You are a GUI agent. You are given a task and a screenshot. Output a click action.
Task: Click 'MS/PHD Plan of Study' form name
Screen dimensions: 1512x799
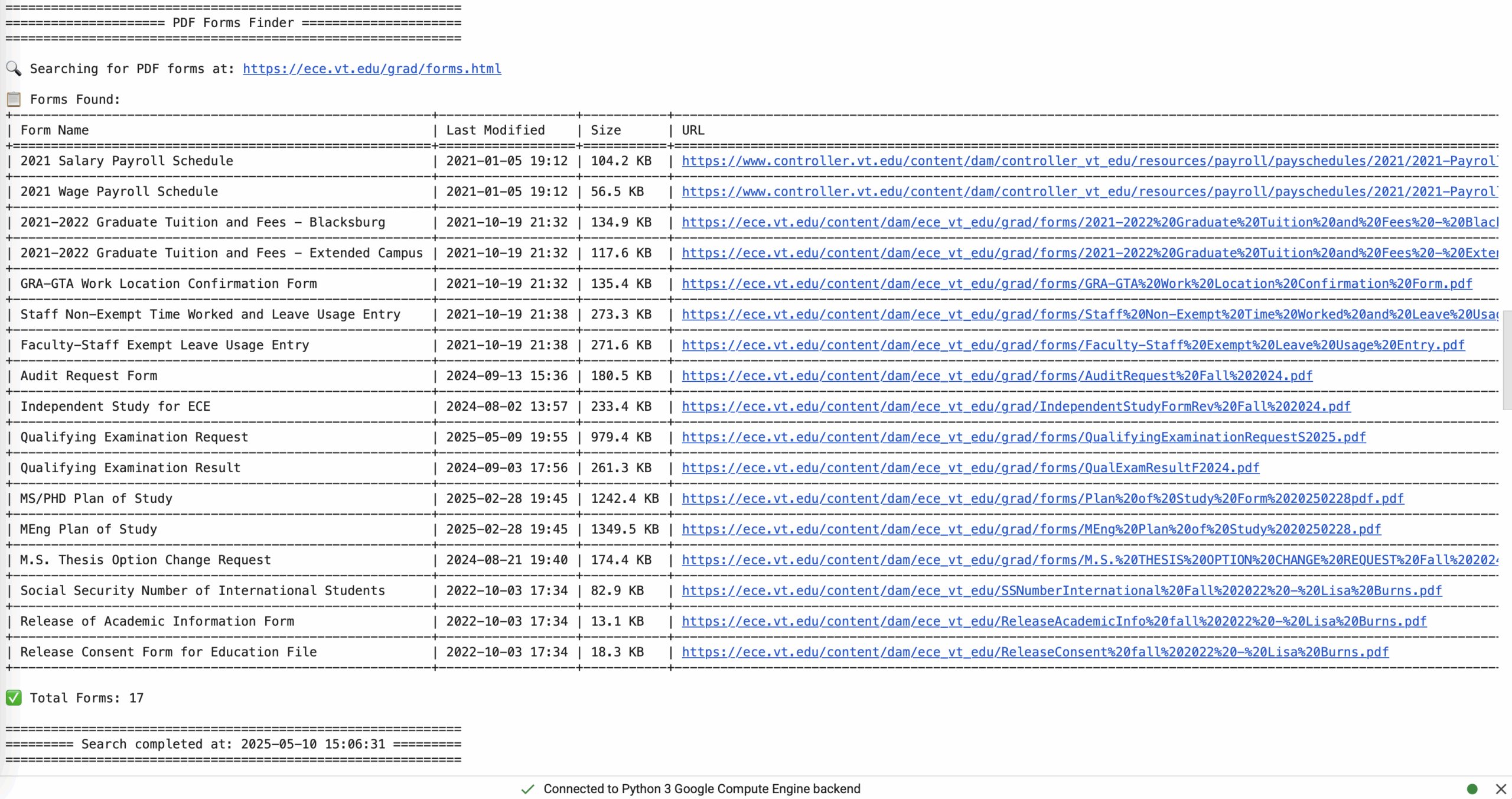pos(96,499)
